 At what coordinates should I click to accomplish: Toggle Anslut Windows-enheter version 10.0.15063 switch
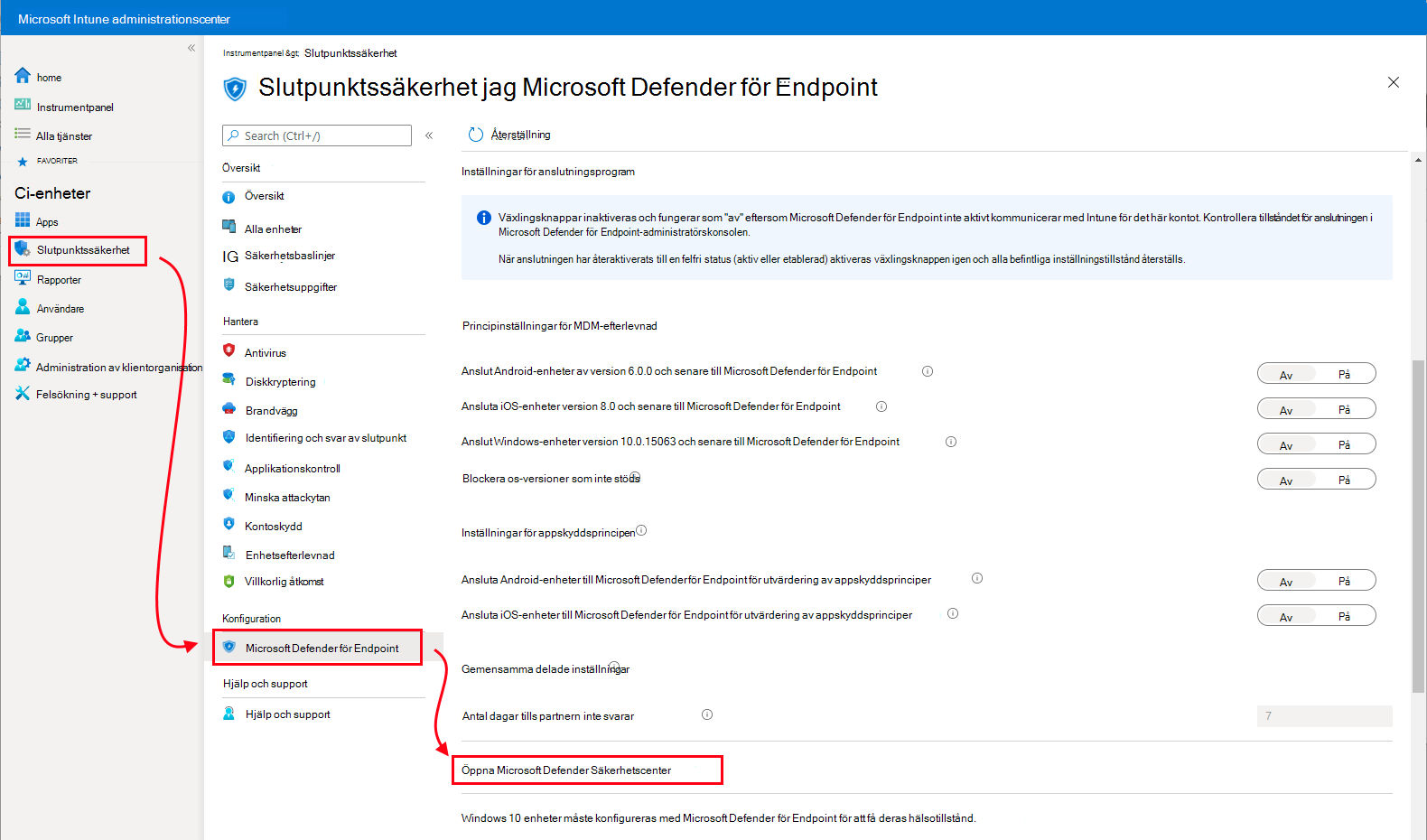[1316, 443]
